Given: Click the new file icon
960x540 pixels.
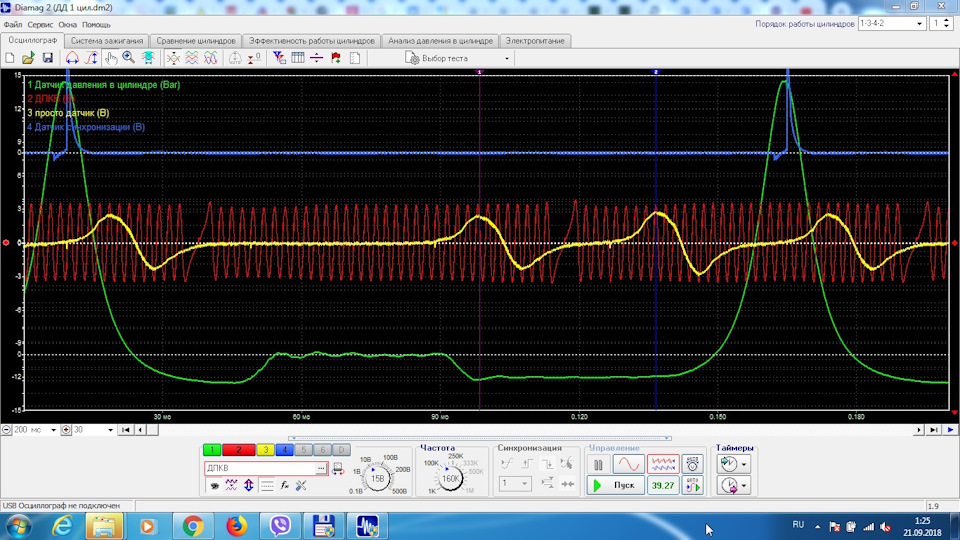Looking at the screenshot, I should pyautogui.click(x=10, y=58).
